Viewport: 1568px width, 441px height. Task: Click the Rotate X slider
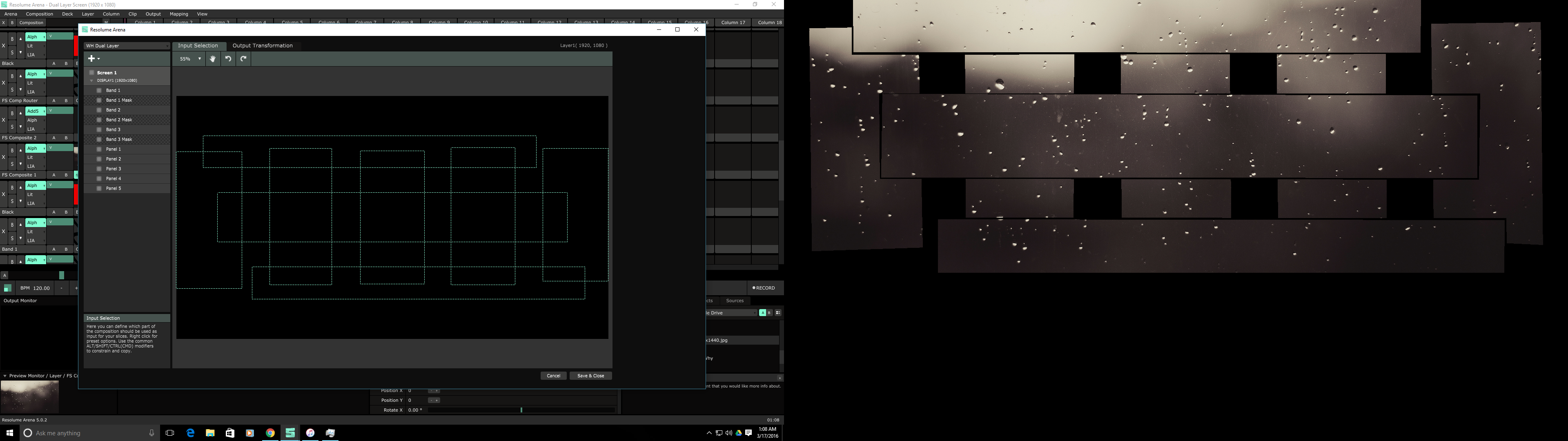point(521,410)
